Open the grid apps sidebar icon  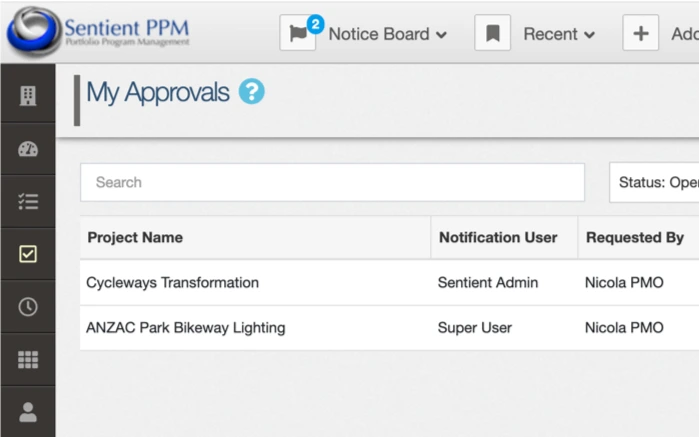(28, 359)
